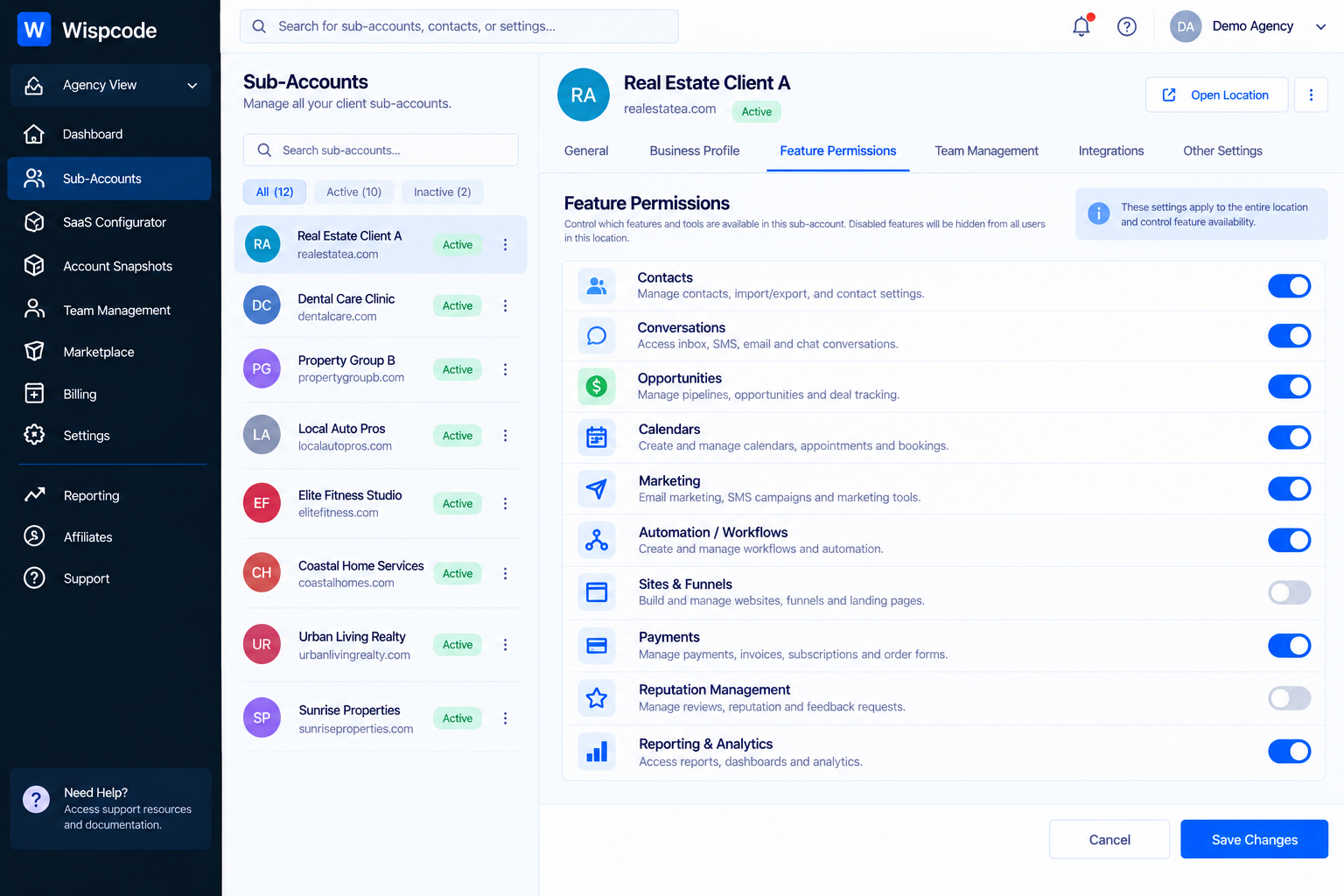
Task: Open the Dashboard home icon
Action: (34, 134)
